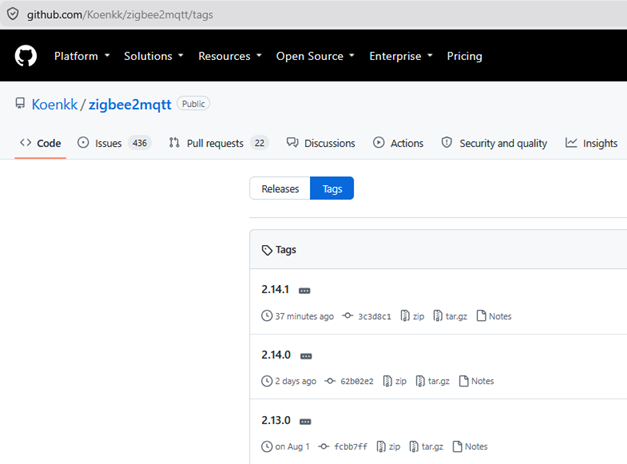Image resolution: width=627 pixels, height=464 pixels.
Task: Switch to the Insights tab
Action: tap(591, 143)
